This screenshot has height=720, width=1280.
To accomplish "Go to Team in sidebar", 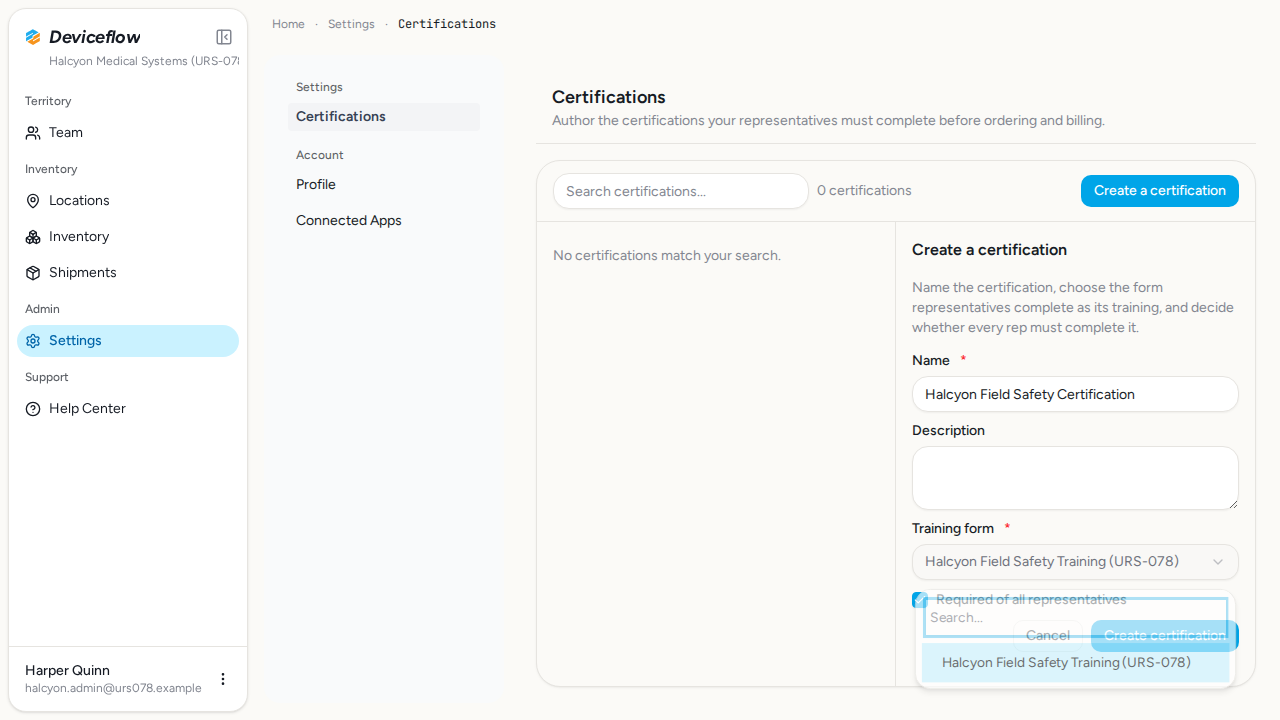I will click(x=128, y=133).
